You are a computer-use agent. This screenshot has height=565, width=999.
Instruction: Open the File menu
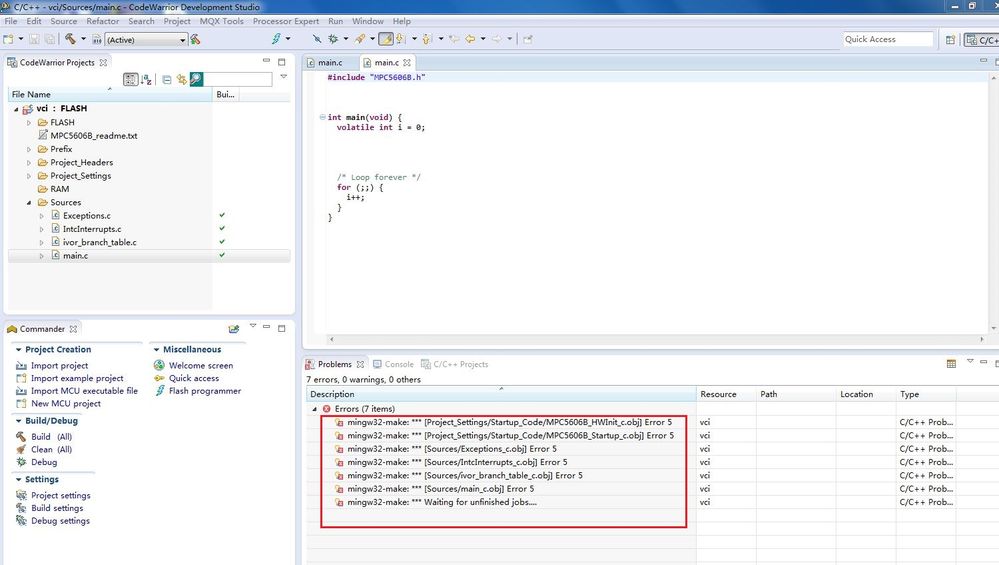coord(11,21)
